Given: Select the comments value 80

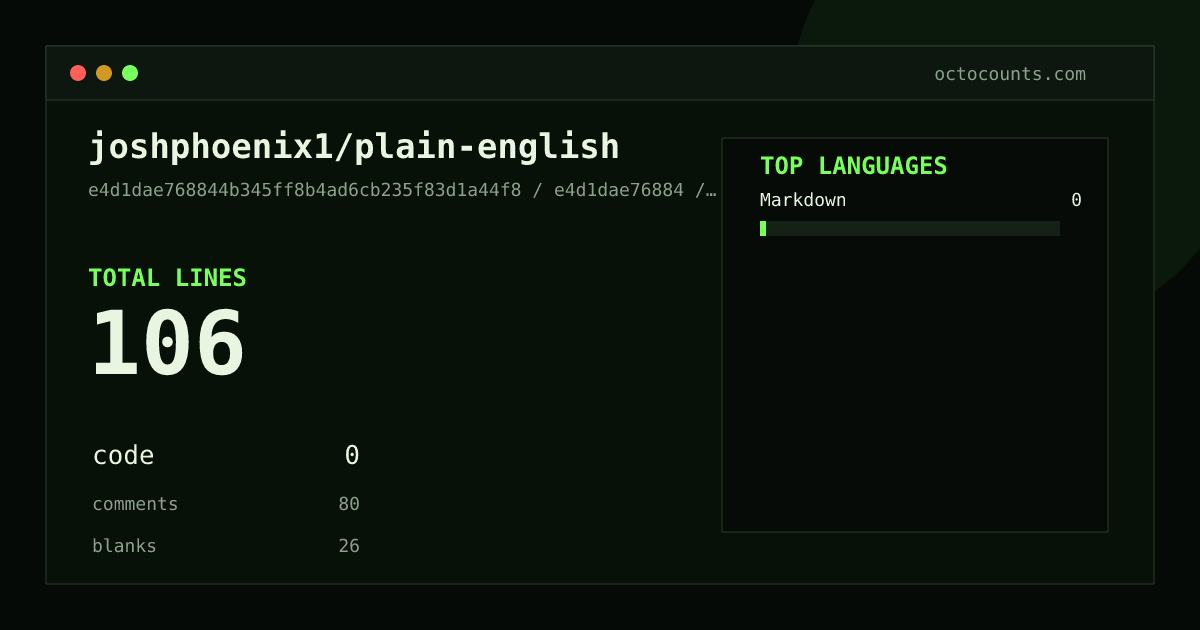Looking at the screenshot, I should (349, 504).
